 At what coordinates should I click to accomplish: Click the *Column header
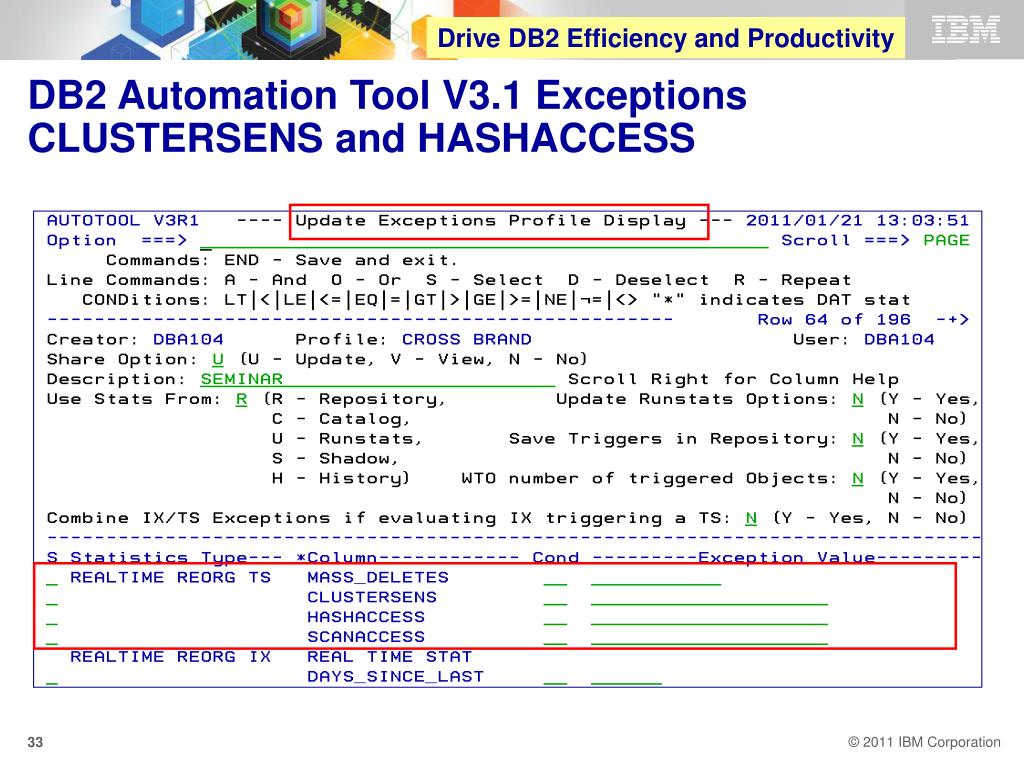tap(336, 558)
